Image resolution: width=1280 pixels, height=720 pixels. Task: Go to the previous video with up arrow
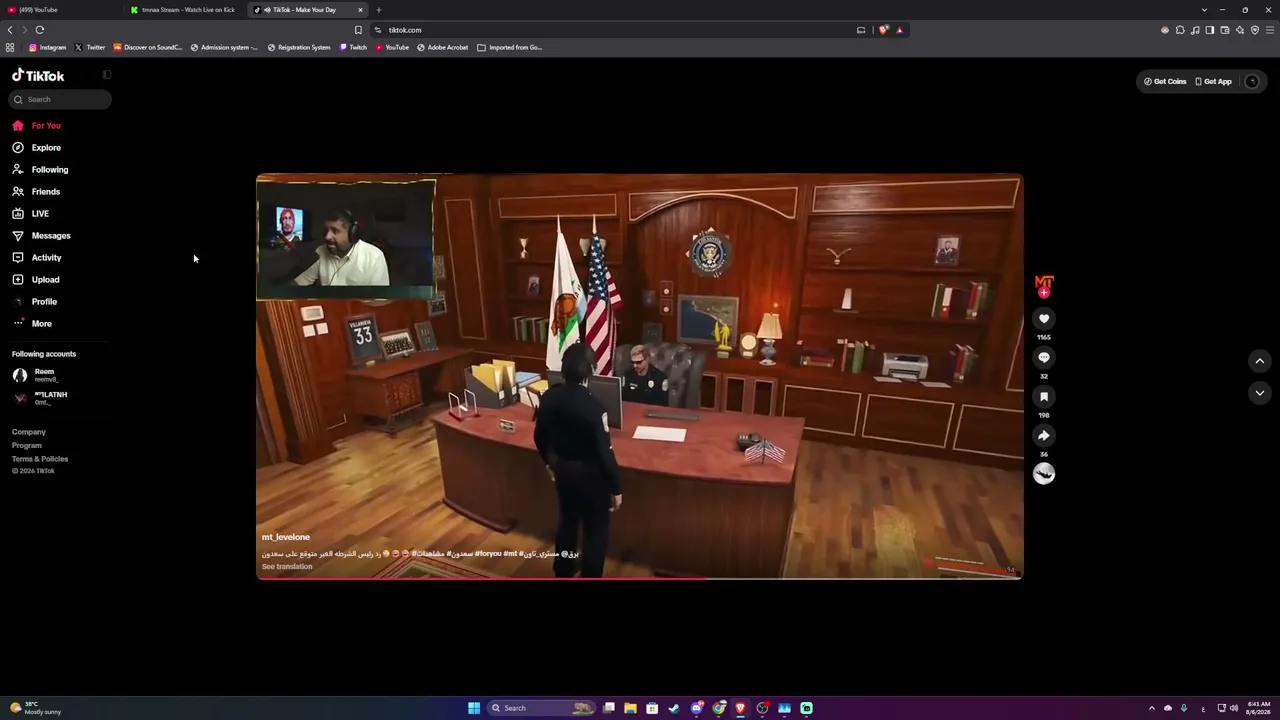[x=1260, y=361]
